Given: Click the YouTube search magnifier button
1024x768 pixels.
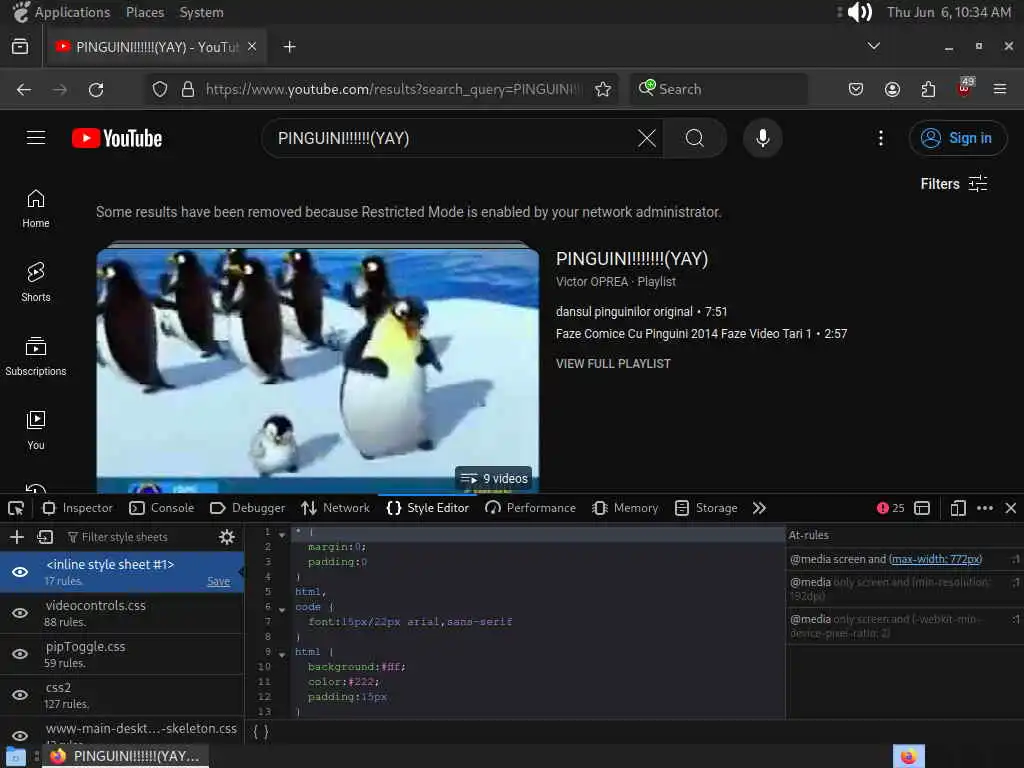Looking at the screenshot, I should [695, 138].
